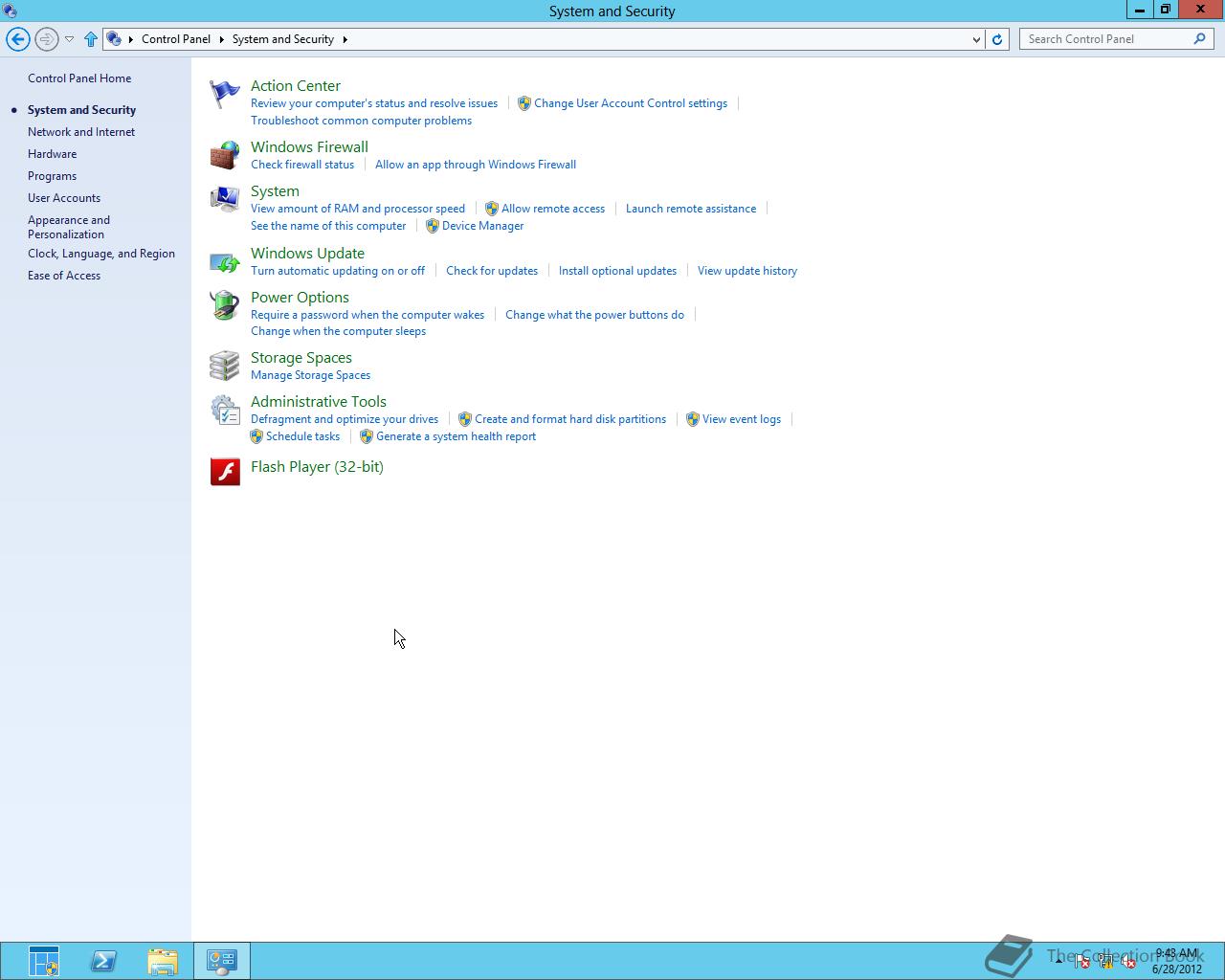Click the Control Panel breadcrumb

click(176, 39)
